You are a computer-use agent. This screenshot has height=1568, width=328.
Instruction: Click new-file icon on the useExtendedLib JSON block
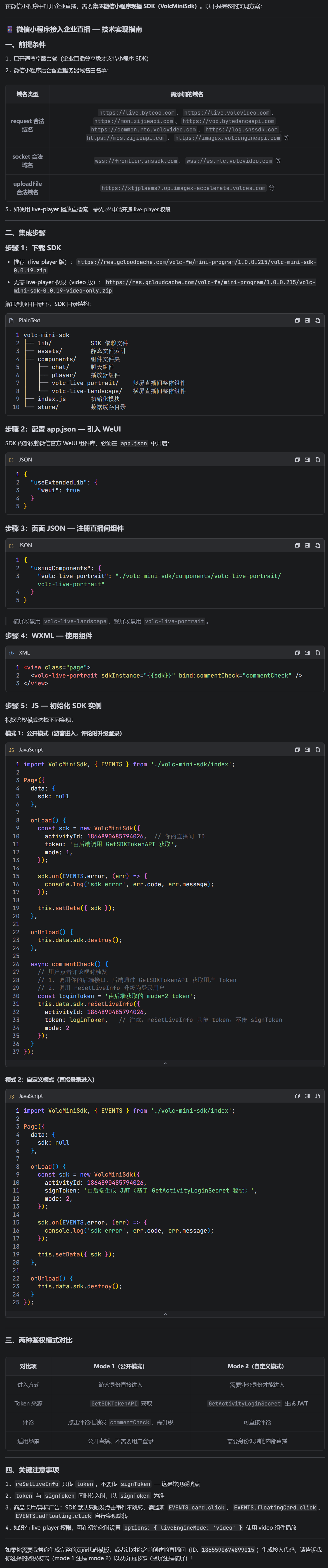(318, 460)
